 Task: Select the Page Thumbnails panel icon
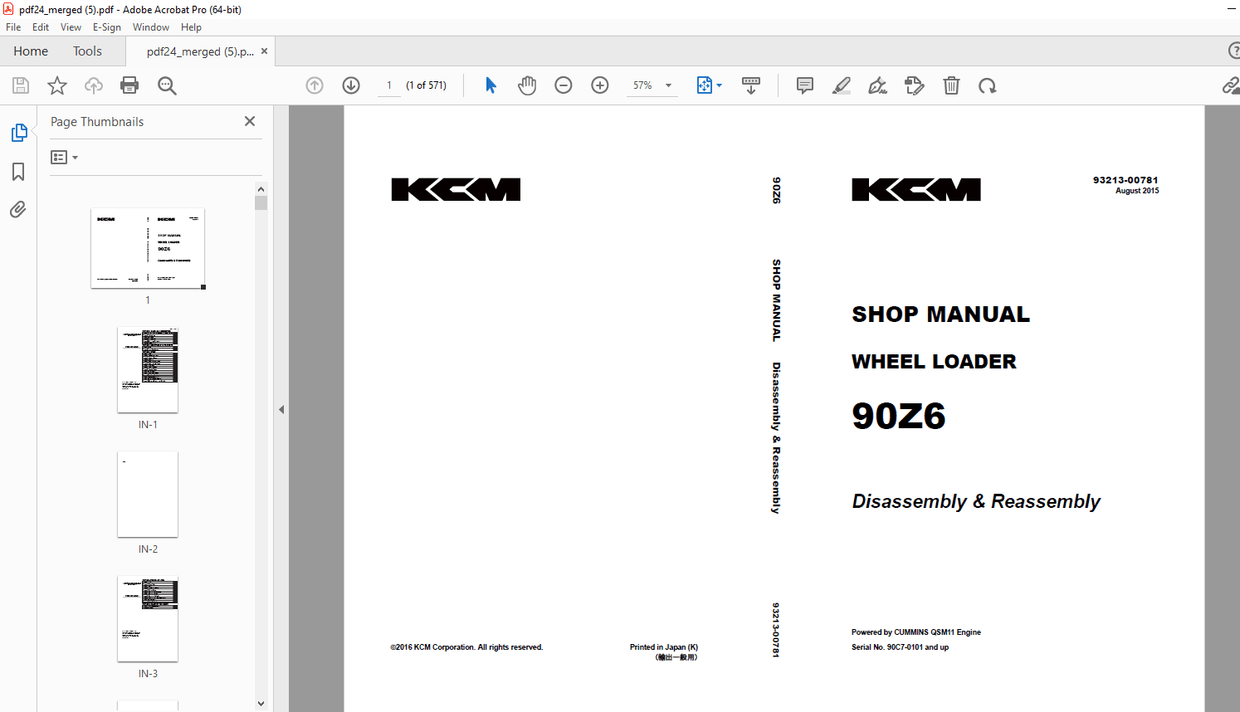(x=19, y=131)
